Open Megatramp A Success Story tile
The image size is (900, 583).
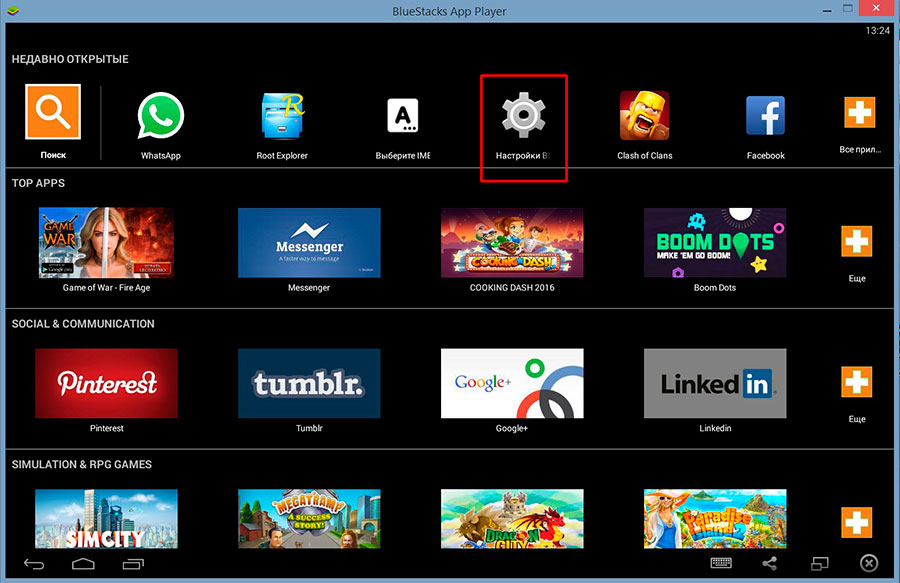[309, 519]
